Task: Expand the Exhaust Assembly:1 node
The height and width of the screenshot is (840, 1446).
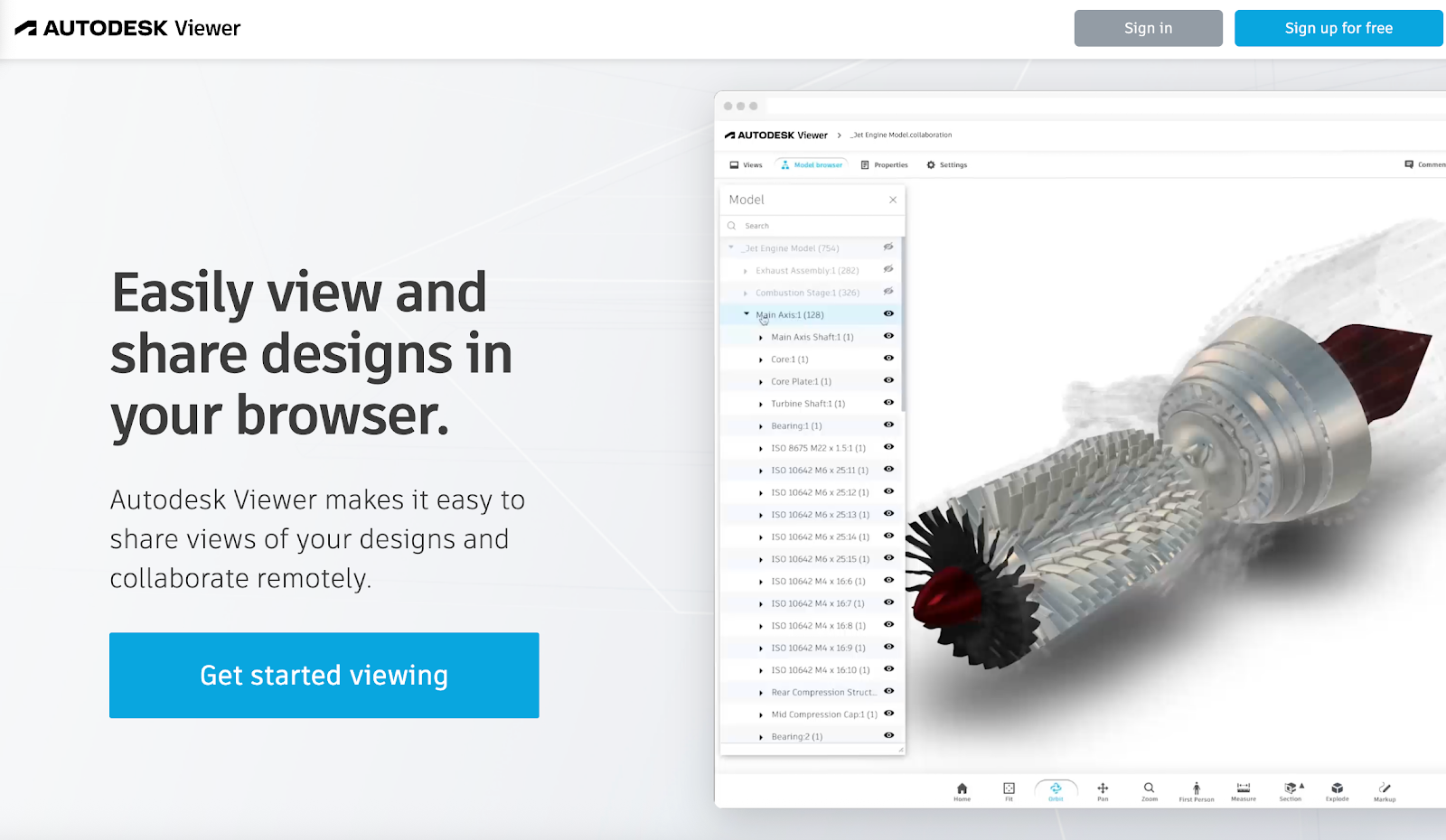Action: pos(746,270)
